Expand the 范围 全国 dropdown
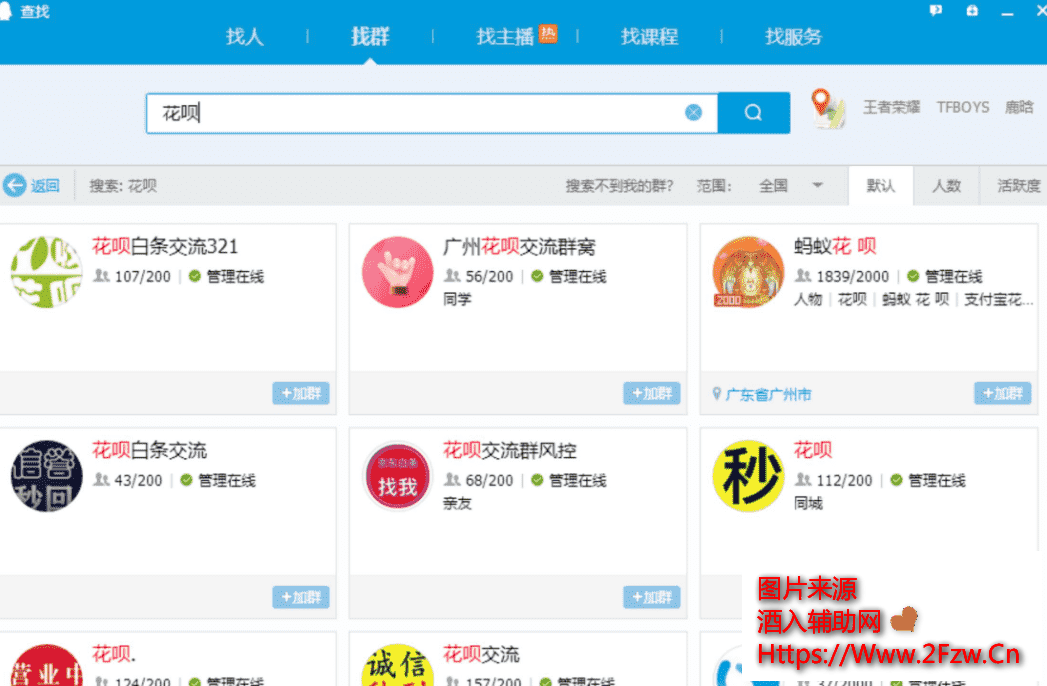Screen dimensions: 1047x686 coord(789,186)
